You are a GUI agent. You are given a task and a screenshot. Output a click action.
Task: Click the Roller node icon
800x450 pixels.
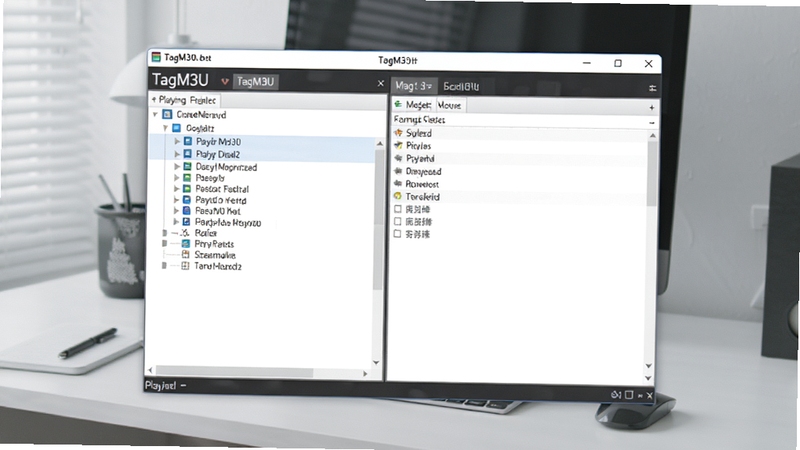click(x=185, y=233)
